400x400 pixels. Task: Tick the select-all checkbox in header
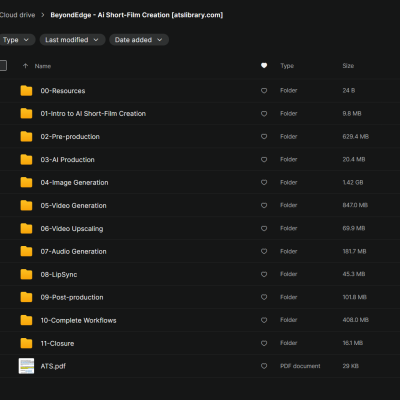coord(3,65)
